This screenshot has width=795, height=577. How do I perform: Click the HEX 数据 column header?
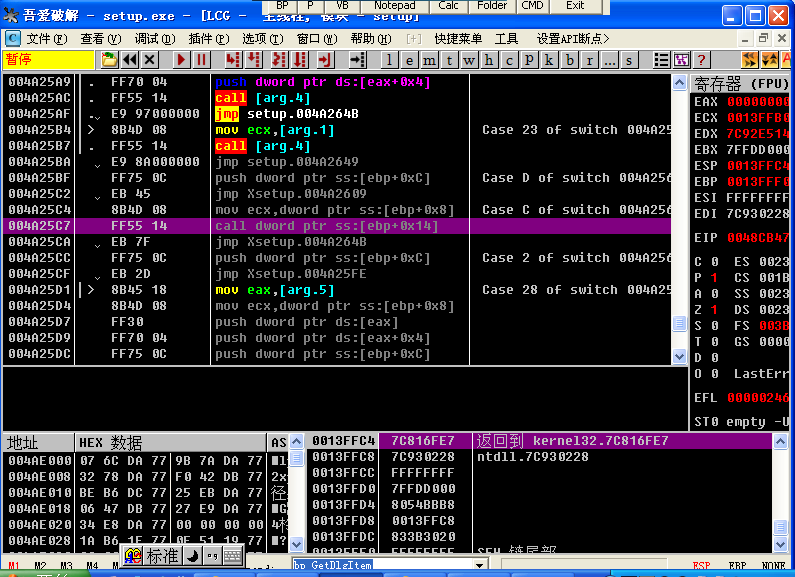coord(170,443)
